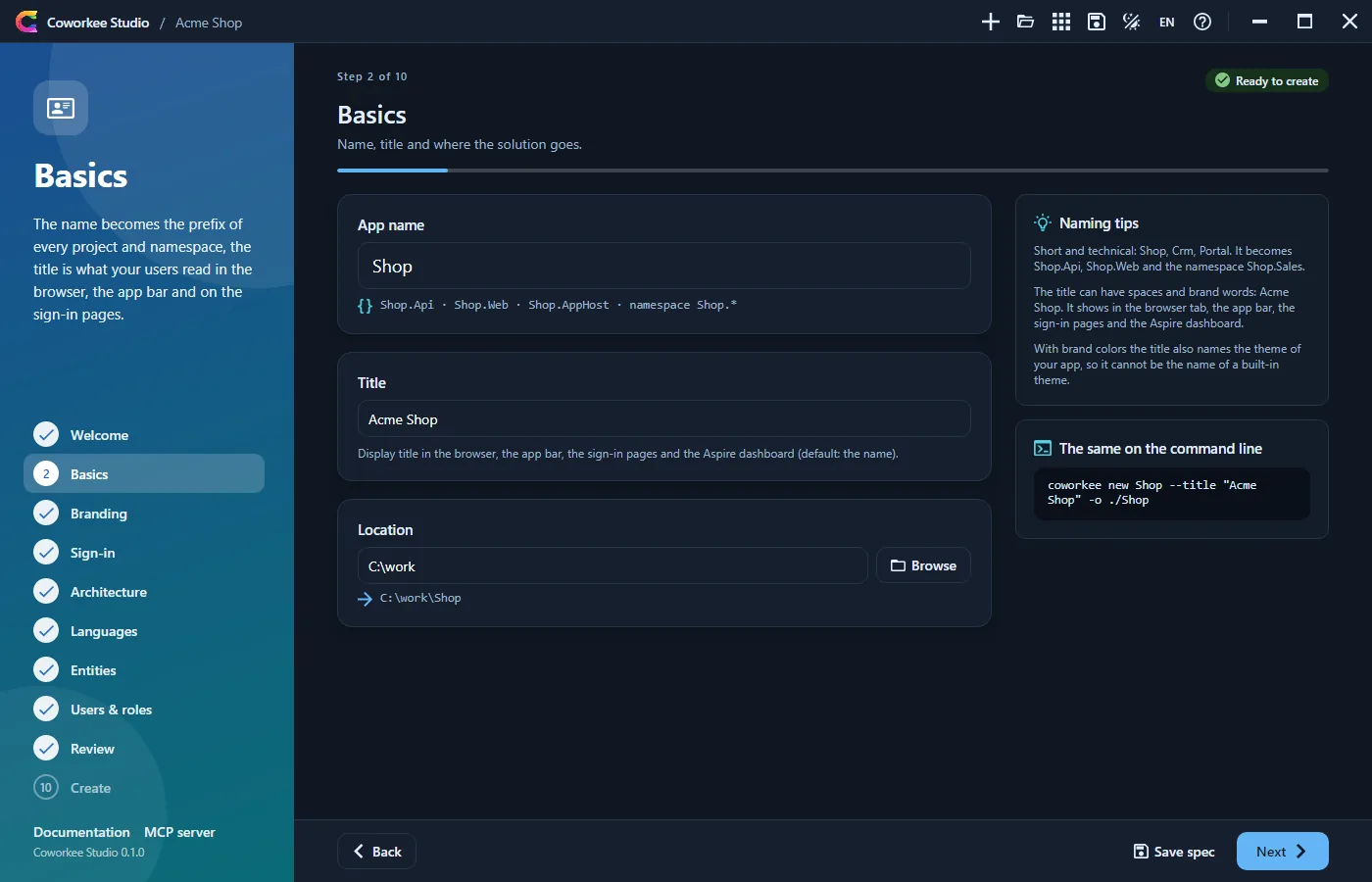Image resolution: width=1372 pixels, height=882 pixels.
Task: Click the Coworkee Studio 0.1.0 version text
Action: point(89,853)
